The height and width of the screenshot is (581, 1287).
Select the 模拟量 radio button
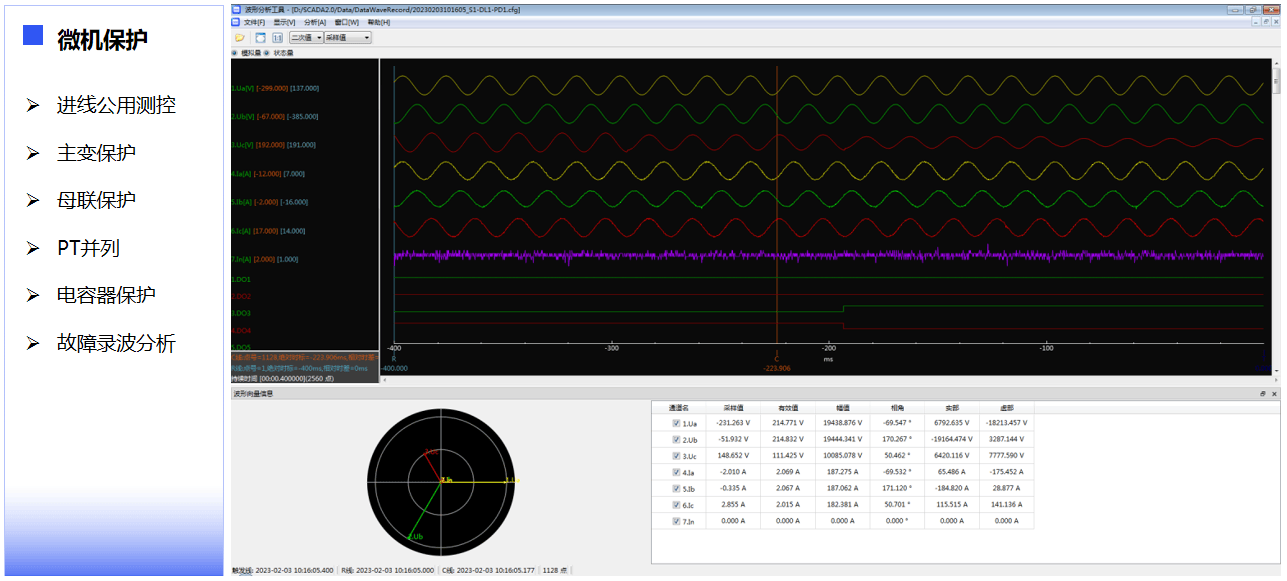tap(236, 52)
